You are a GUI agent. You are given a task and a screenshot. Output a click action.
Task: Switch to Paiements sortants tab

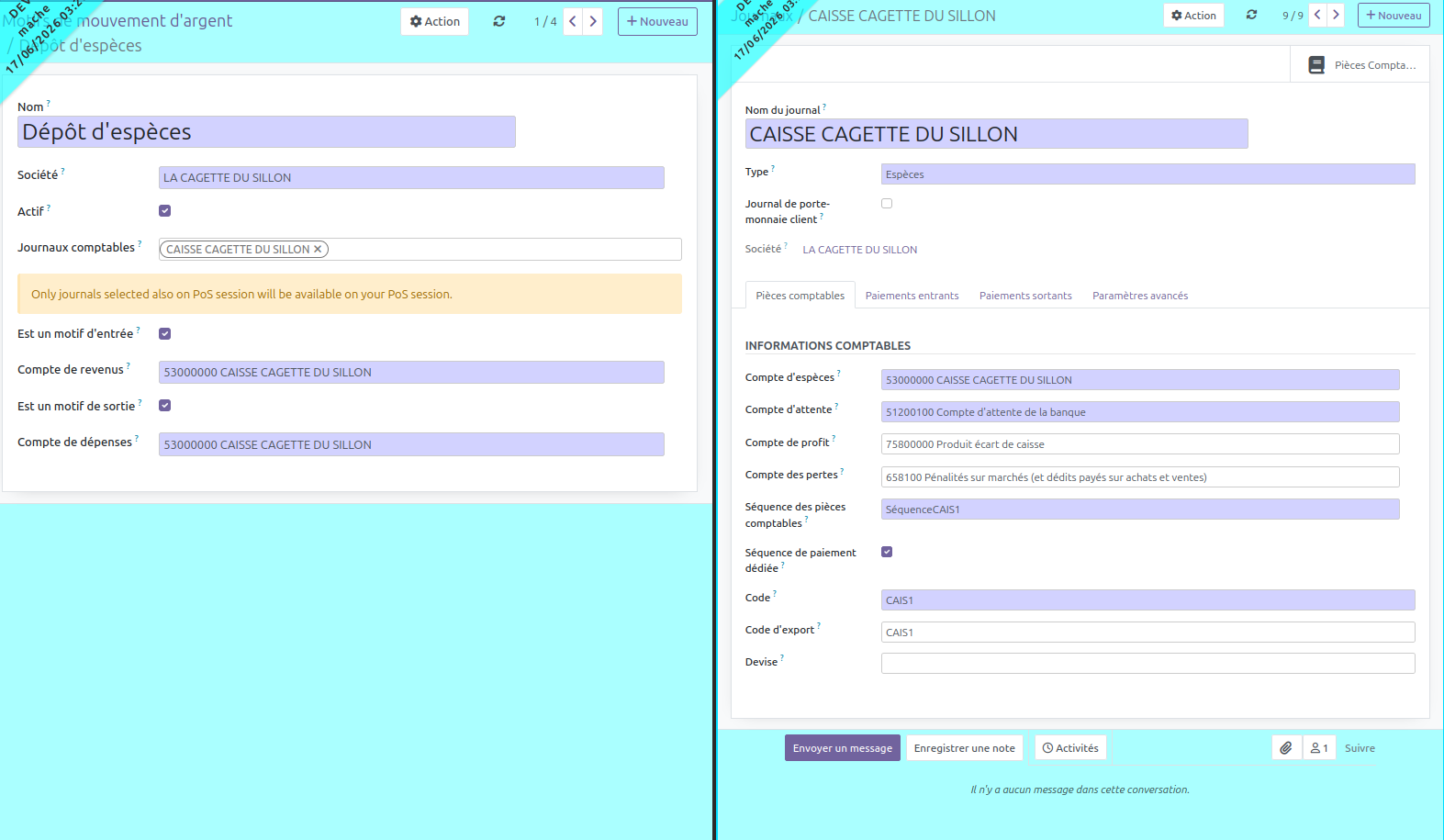tap(1025, 296)
